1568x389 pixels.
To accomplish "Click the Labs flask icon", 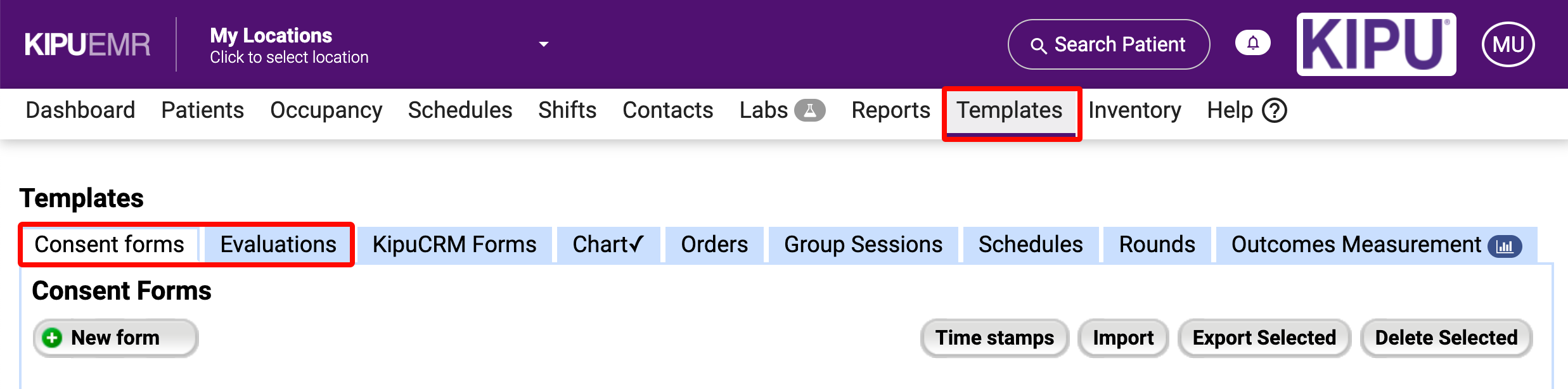I will (810, 110).
